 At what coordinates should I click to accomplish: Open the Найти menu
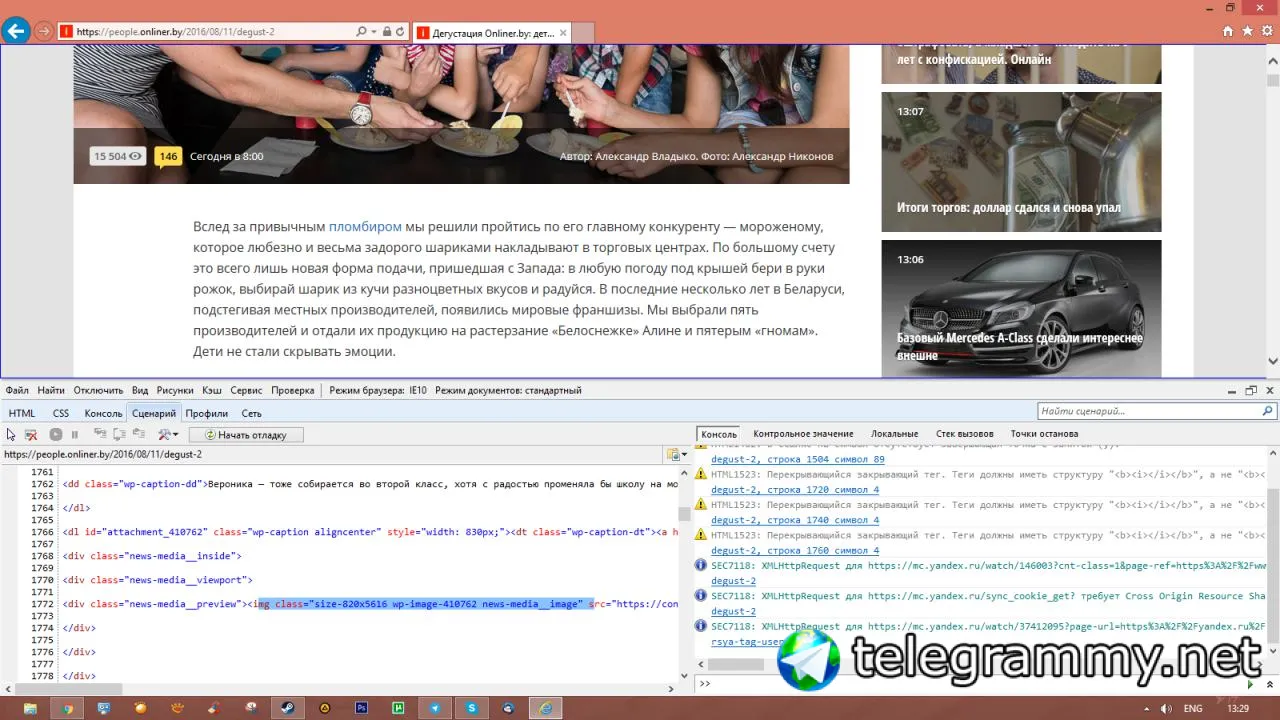coord(51,390)
